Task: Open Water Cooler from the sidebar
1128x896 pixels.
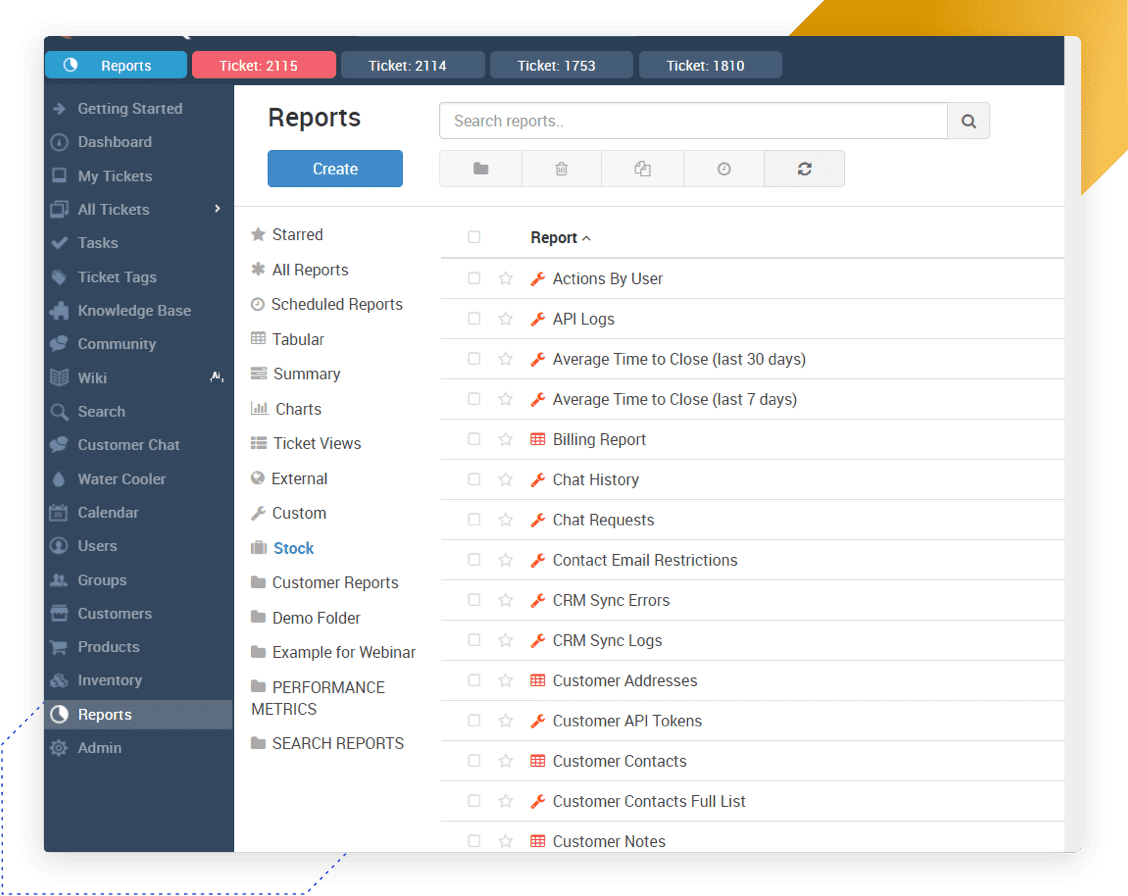Action: (121, 479)
